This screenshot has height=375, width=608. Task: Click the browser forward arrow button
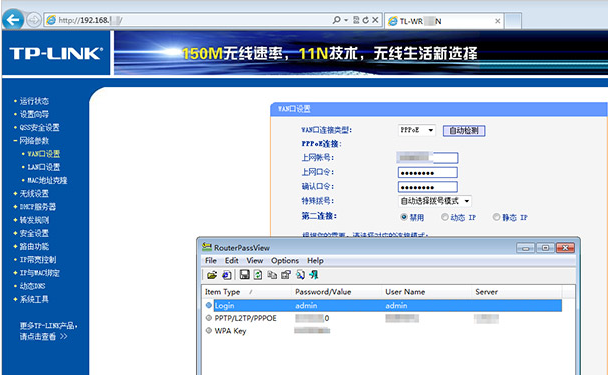(x=34, y=20)
